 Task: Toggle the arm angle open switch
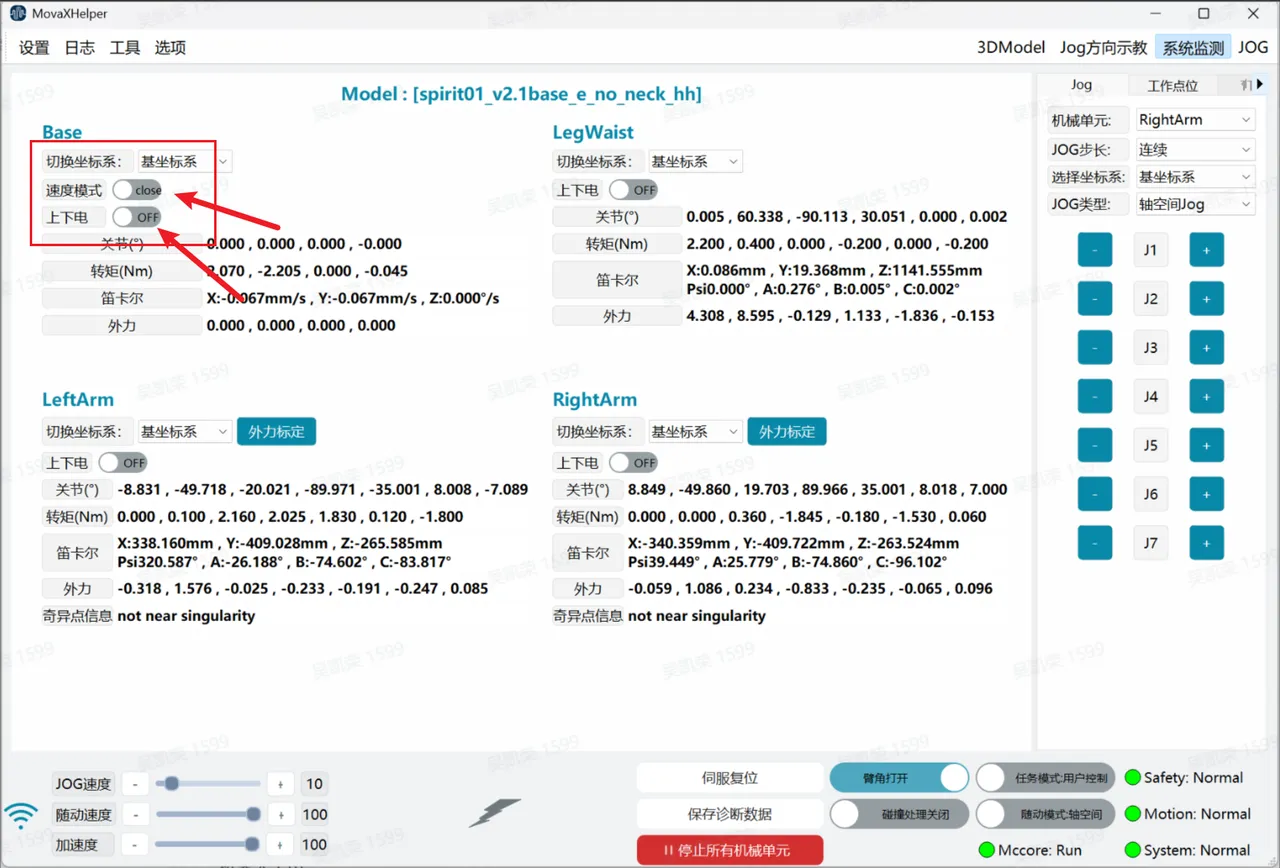[x=899, y=778]
